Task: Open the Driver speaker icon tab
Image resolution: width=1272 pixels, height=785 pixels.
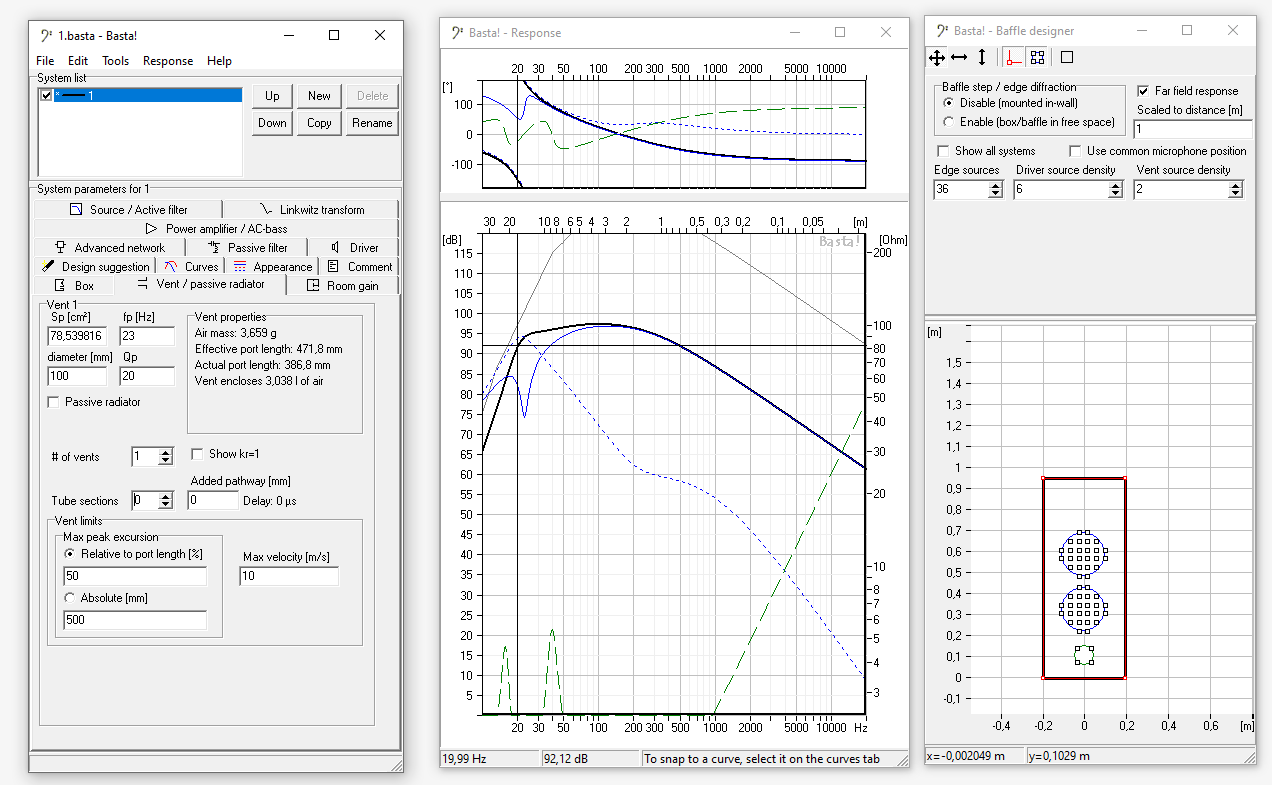Action: [335, 247]
